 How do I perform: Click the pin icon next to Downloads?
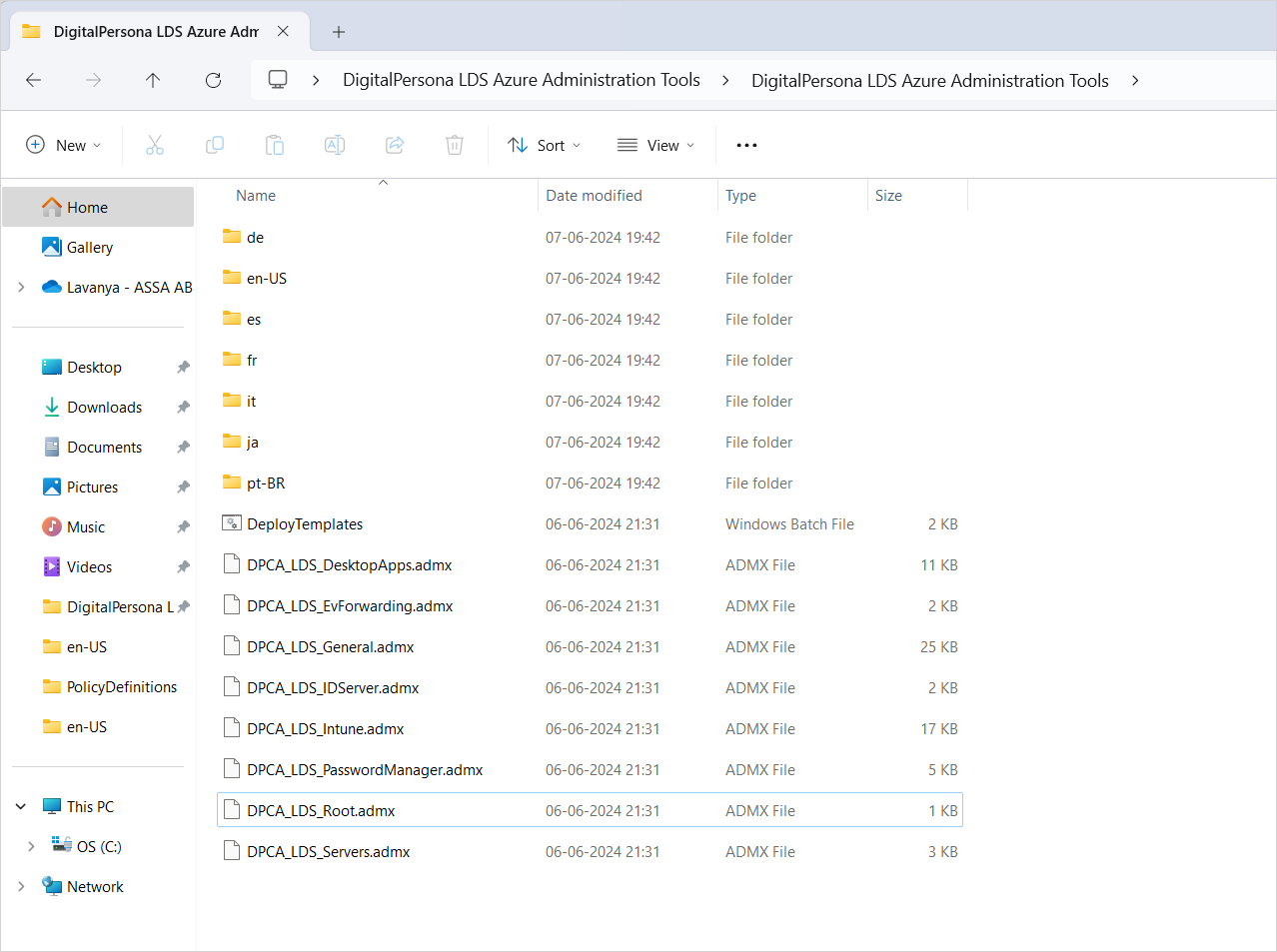pos(183,408)
